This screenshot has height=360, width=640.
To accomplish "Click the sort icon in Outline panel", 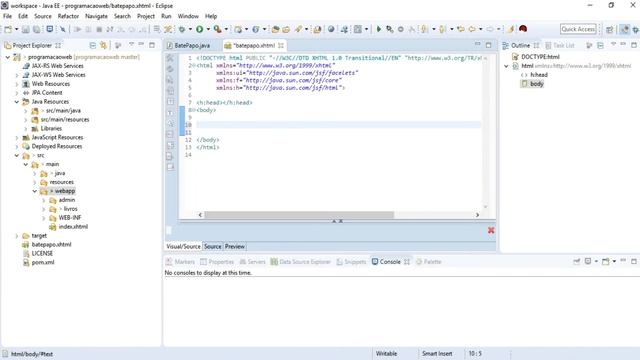I will click(589, 45).
